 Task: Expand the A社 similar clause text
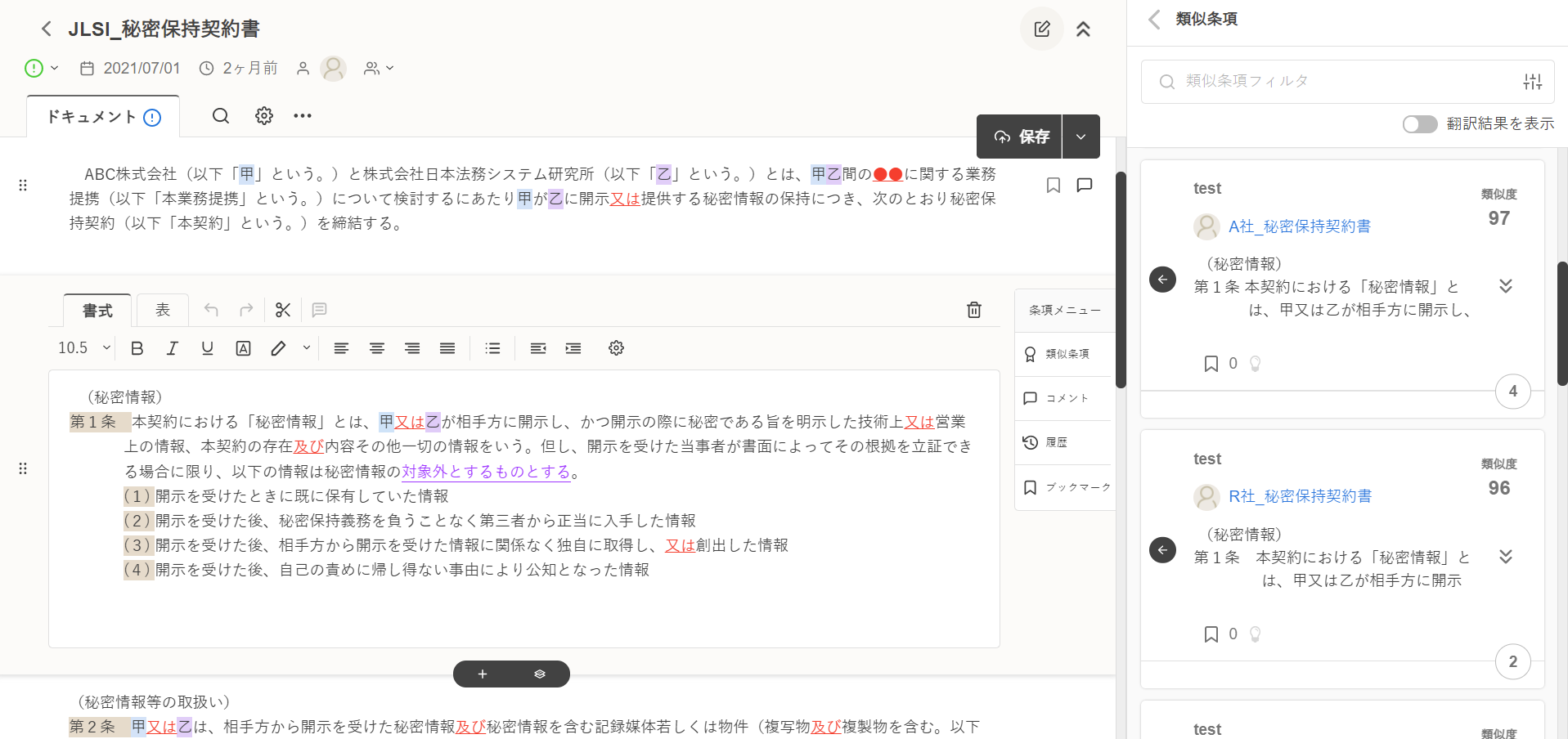1505,286
